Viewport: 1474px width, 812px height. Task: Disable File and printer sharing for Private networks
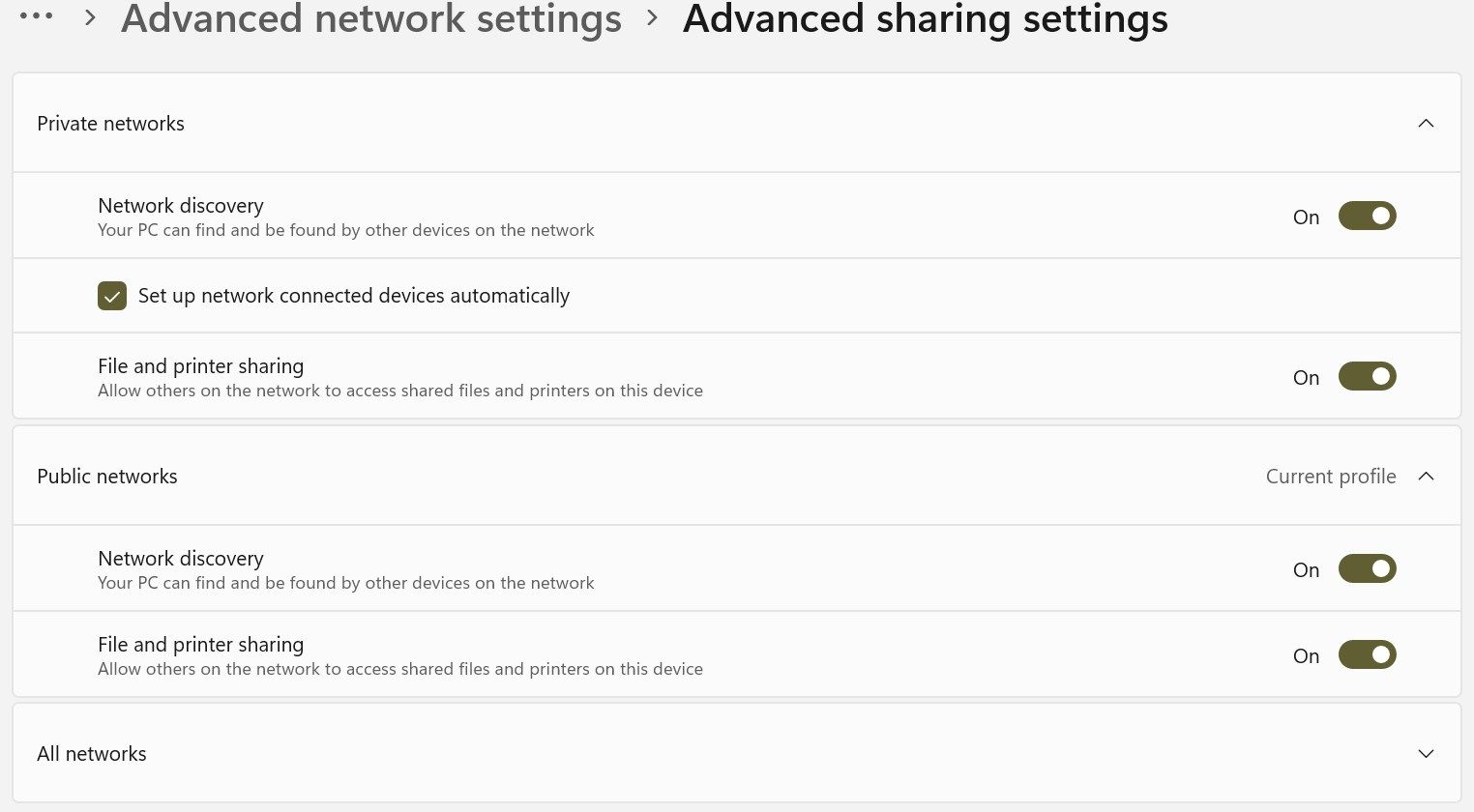pos(1367,376)
